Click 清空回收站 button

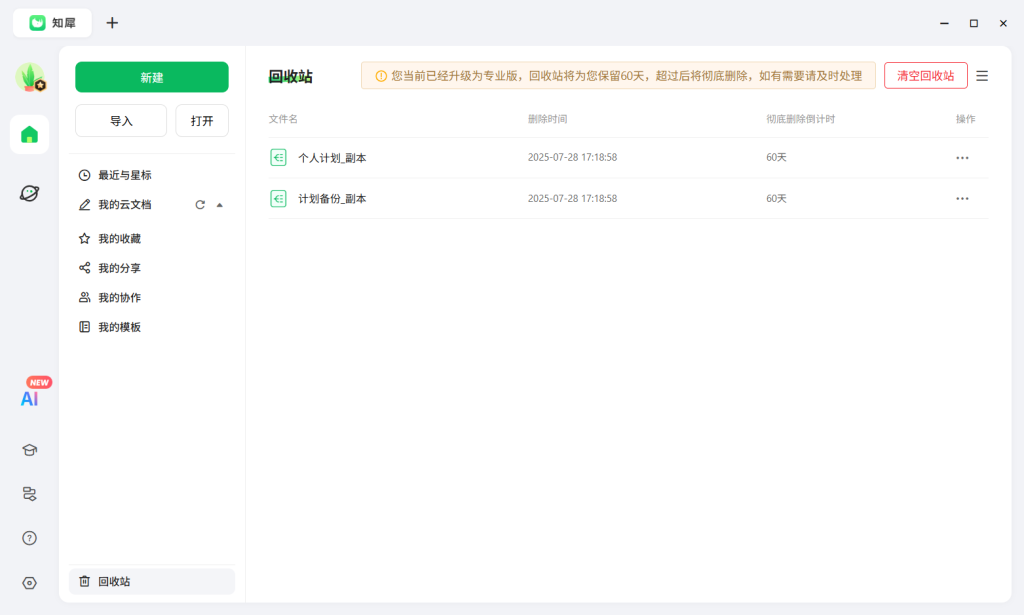click(x=925, y=76)
